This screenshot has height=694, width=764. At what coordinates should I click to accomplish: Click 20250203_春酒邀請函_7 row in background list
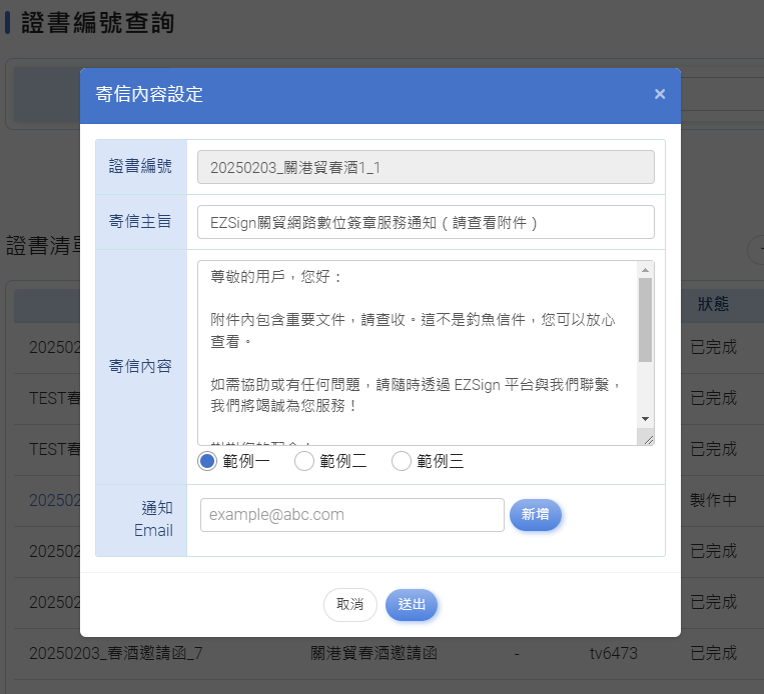(x=115, y=653)
